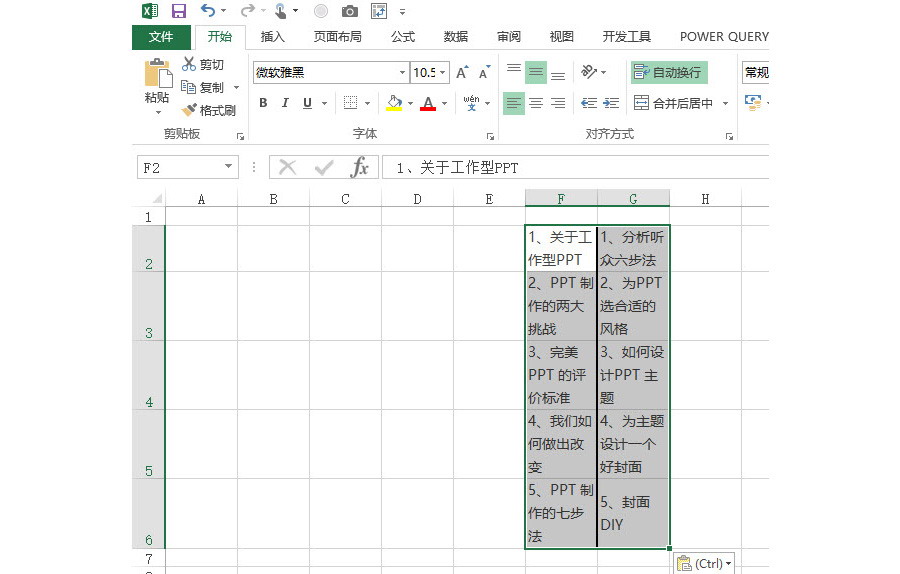Screen dimensions: 900x574
Task: Click the Paste clipboard icon
Action: click(157, 75)
